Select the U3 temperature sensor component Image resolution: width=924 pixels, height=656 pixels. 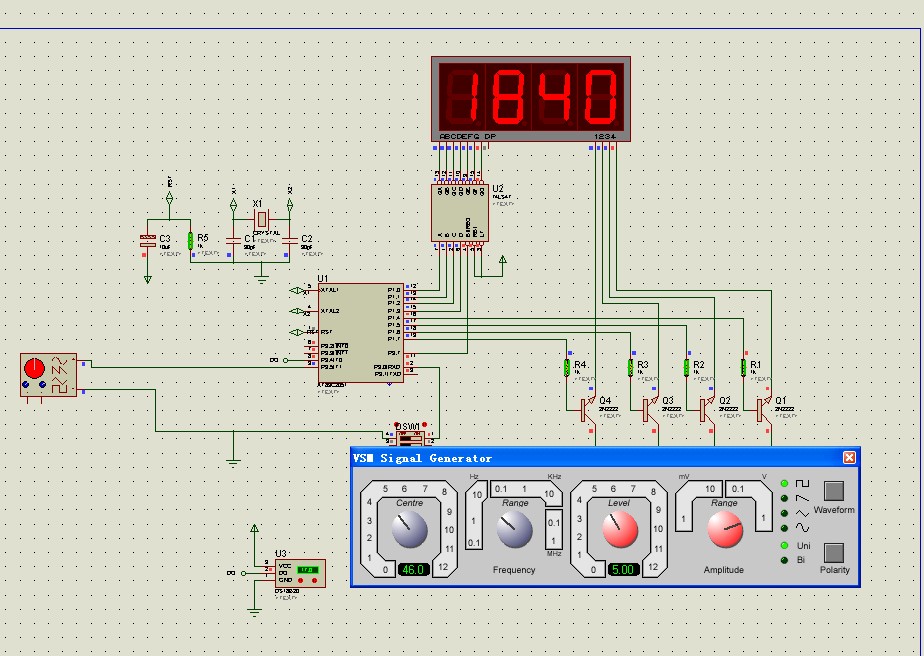tap(300, 573)
